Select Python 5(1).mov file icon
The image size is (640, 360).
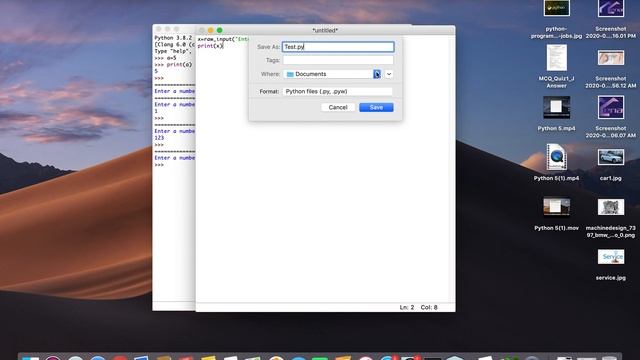tap(556, 207)
